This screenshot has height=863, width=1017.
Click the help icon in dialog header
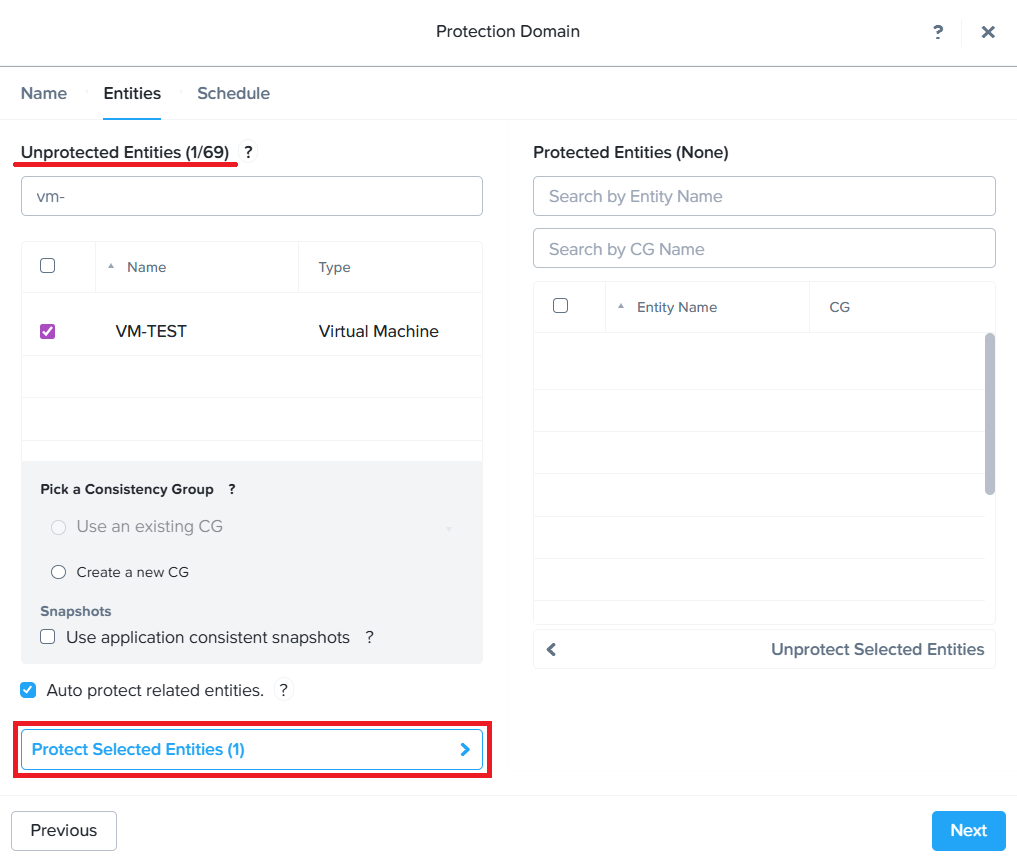[x=938, y=32]
